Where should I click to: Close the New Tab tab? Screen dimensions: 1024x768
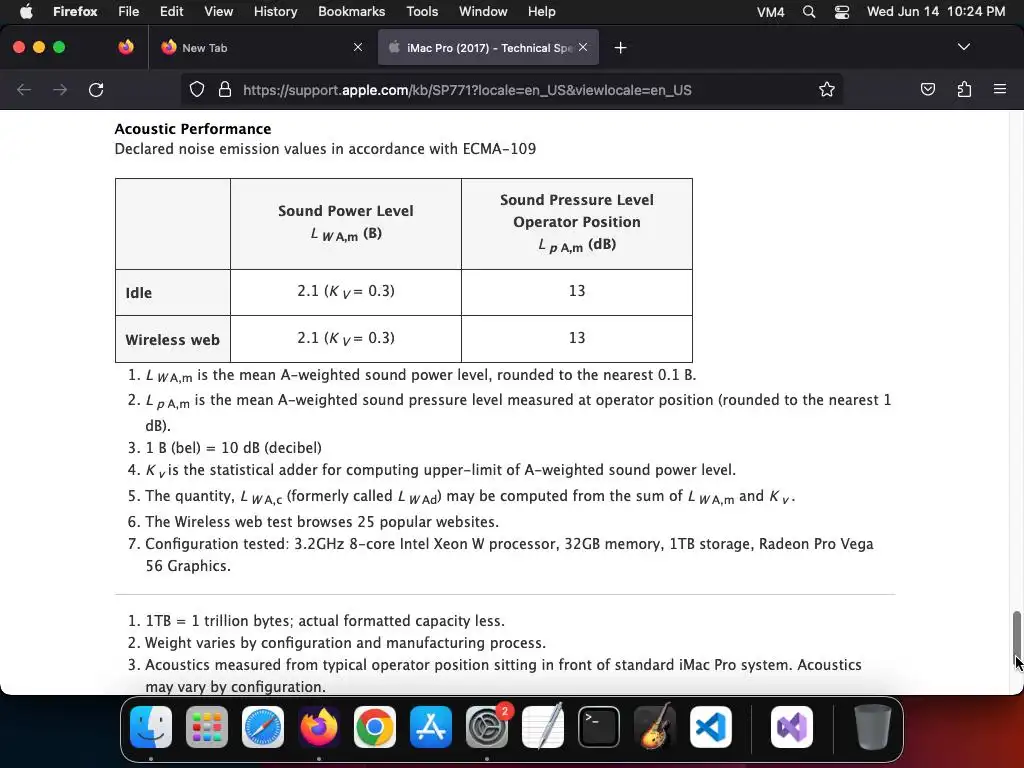click(358, 47)
